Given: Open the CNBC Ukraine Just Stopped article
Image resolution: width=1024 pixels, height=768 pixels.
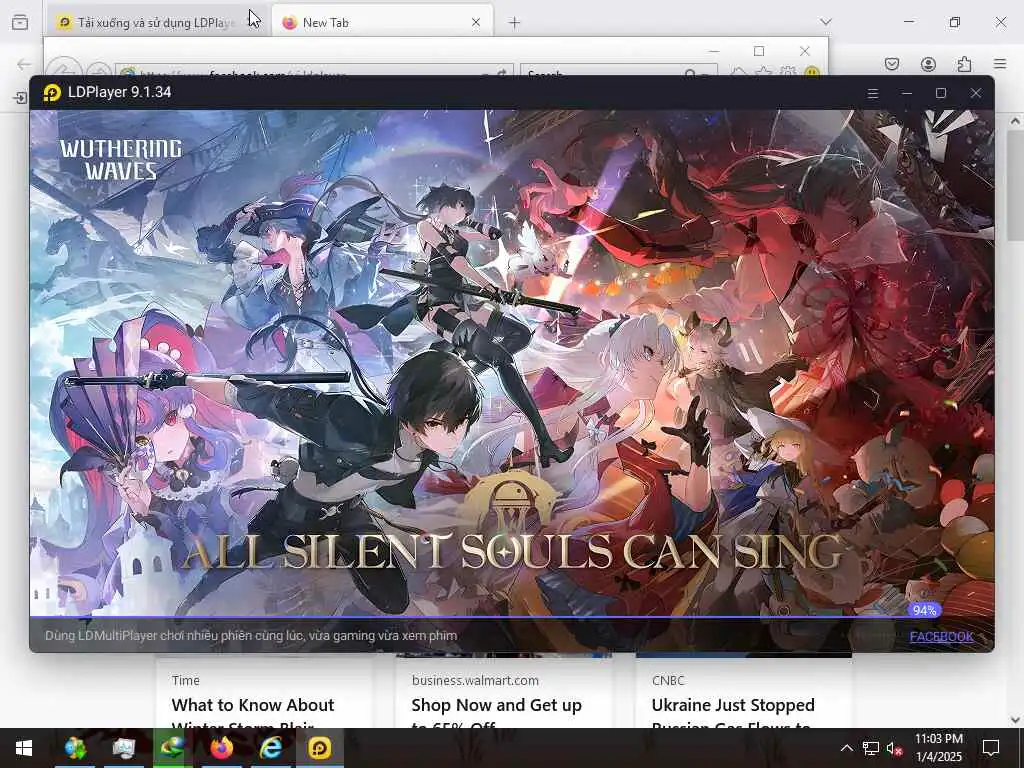Looking at the screenshot, I should pos(733,705).
